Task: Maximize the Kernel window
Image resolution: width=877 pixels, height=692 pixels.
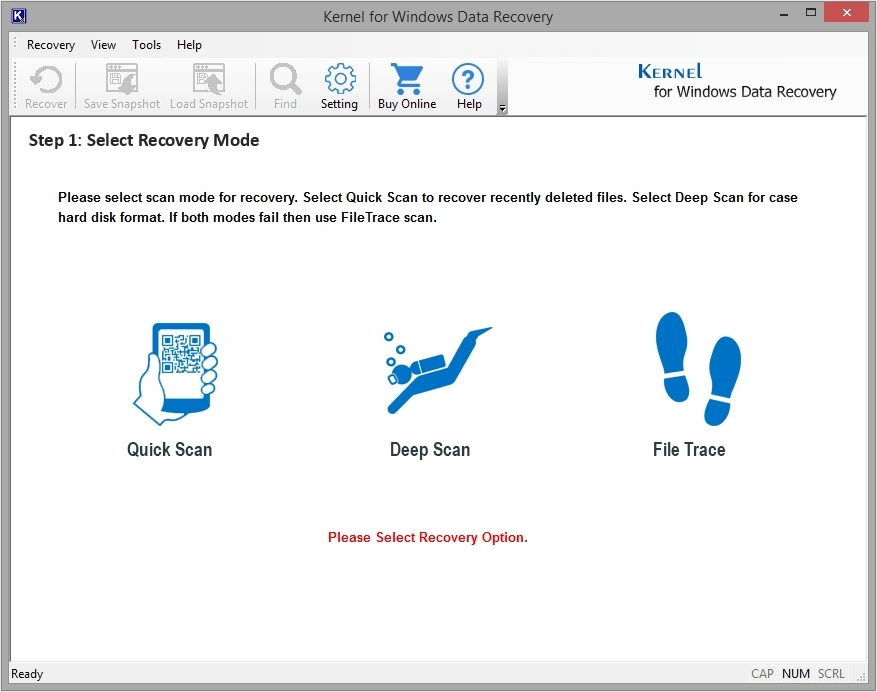Action: [x=810, y=12]
